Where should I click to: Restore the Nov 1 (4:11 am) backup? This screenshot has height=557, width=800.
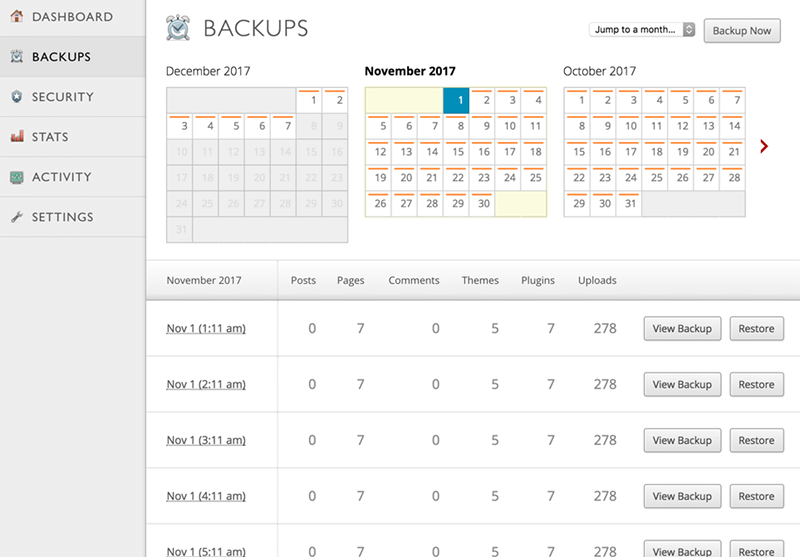(x=757, y=496)
